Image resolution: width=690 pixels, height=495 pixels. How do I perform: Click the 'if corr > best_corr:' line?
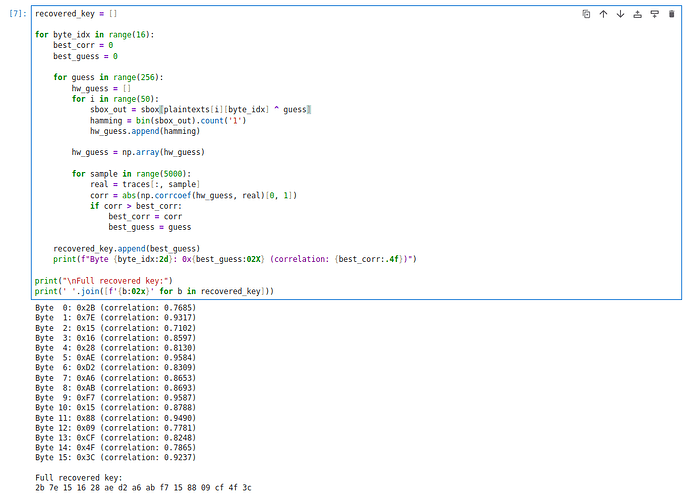pyautogui.click(x=136, y=206)
